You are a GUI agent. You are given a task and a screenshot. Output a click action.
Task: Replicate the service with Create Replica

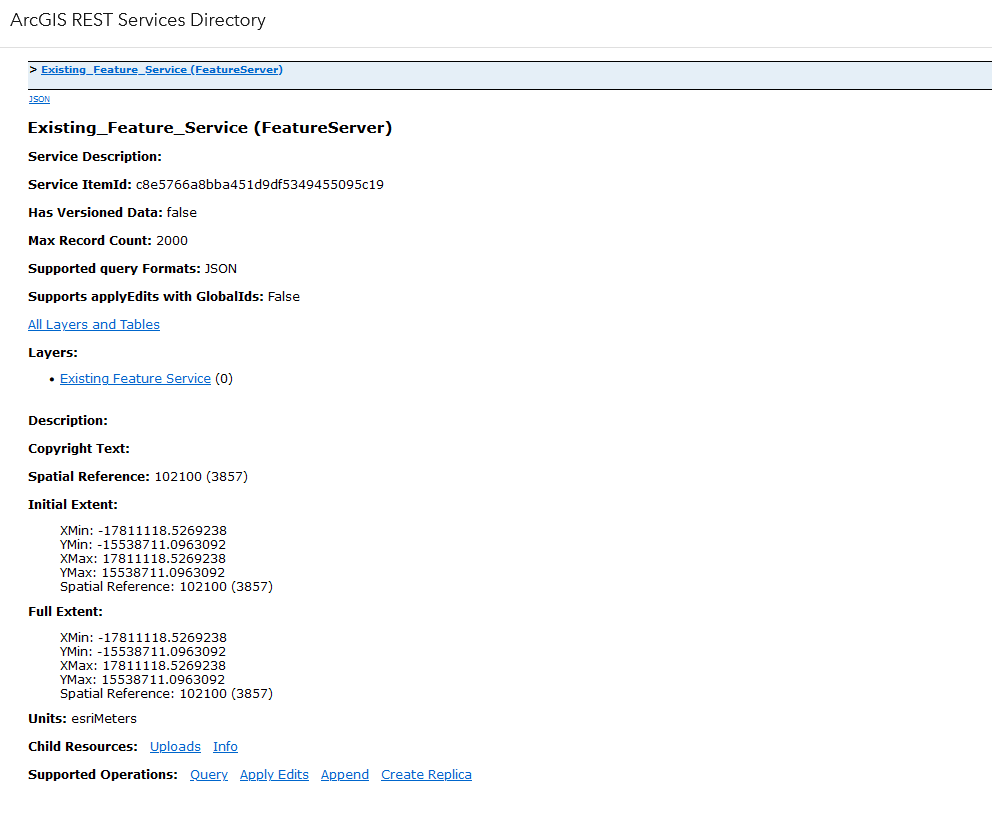(426, 774)
